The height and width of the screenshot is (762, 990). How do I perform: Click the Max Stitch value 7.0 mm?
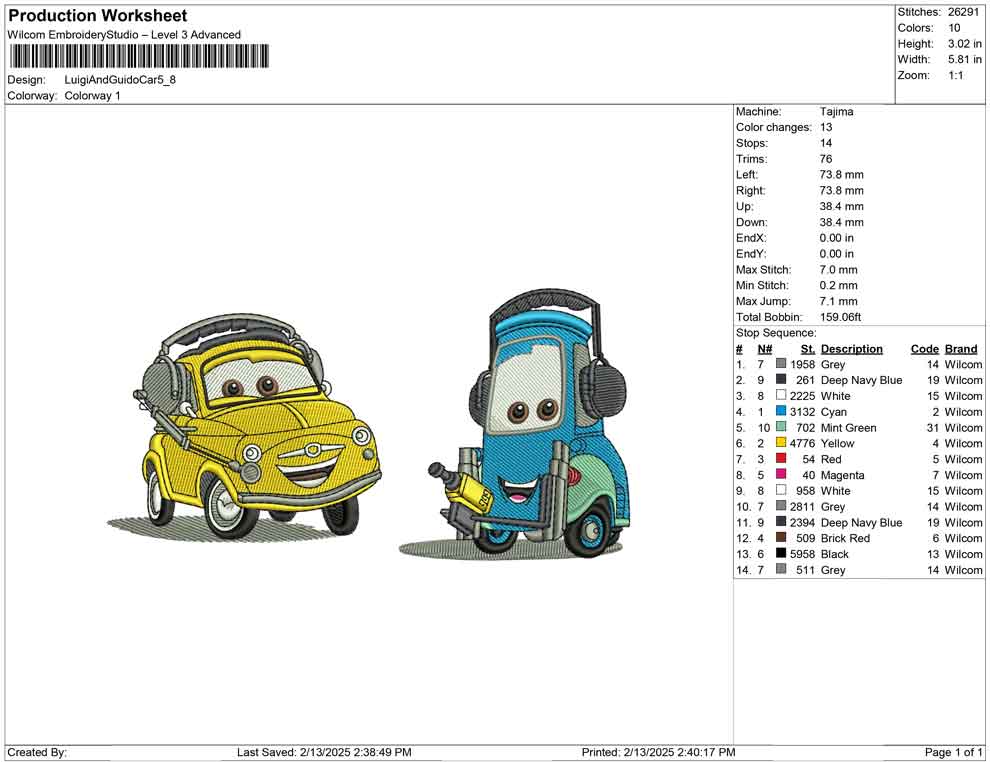pos(838,270)
